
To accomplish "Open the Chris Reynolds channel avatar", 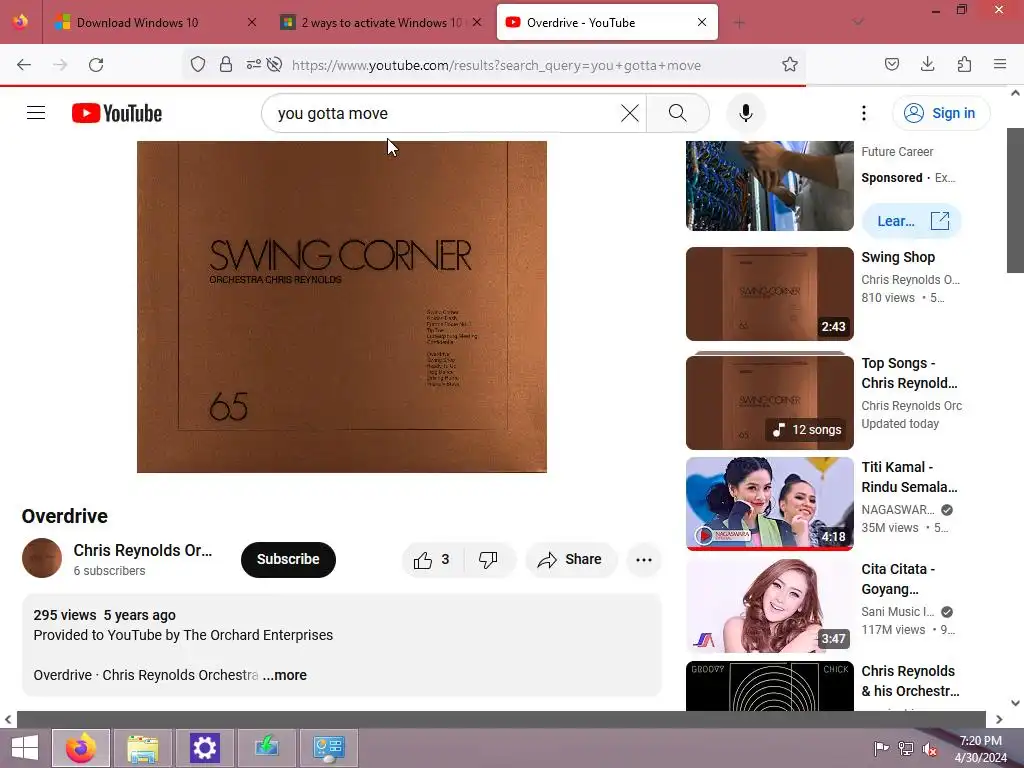I will tap(42, 558).
